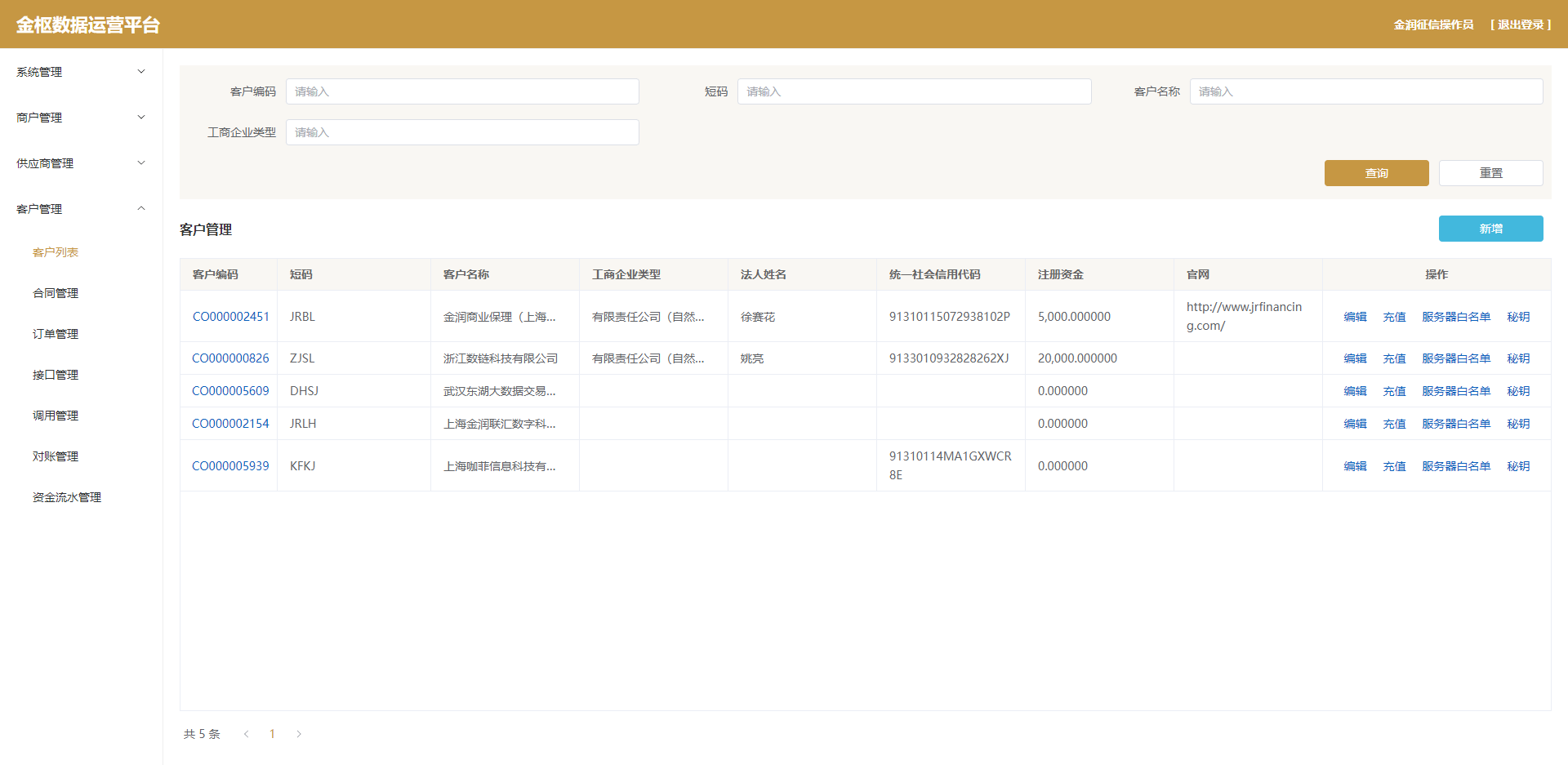This screenshot has width=1568, height=765.
Task: Click the 共 5 条 total count
Action: [202, 734]
